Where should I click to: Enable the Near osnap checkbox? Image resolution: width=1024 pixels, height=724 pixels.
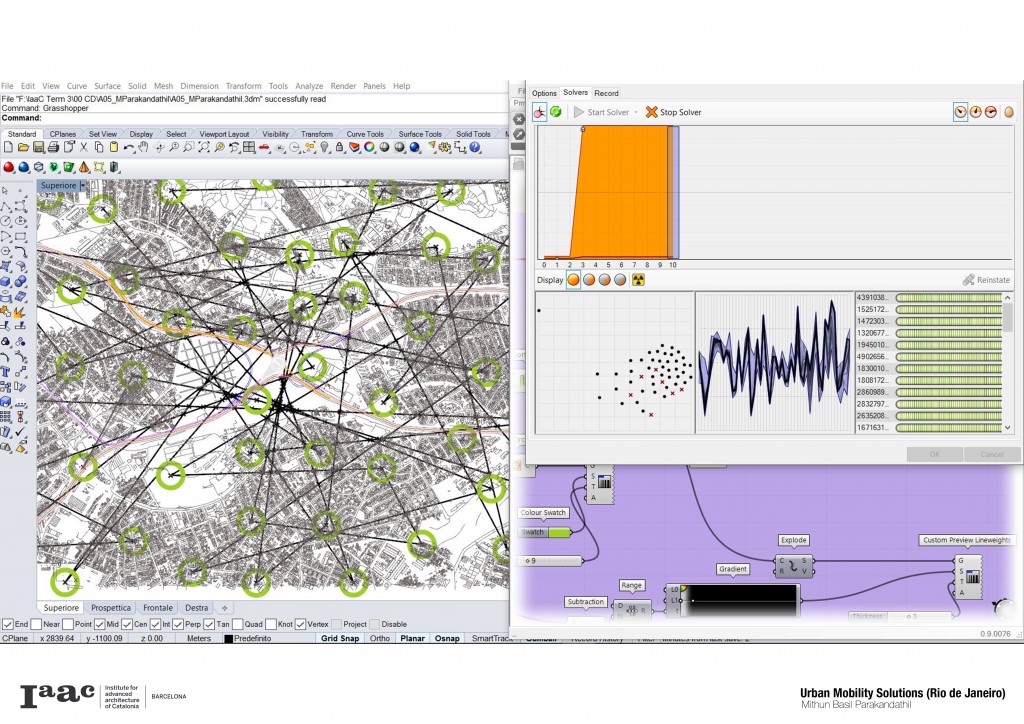pos(37,624)
